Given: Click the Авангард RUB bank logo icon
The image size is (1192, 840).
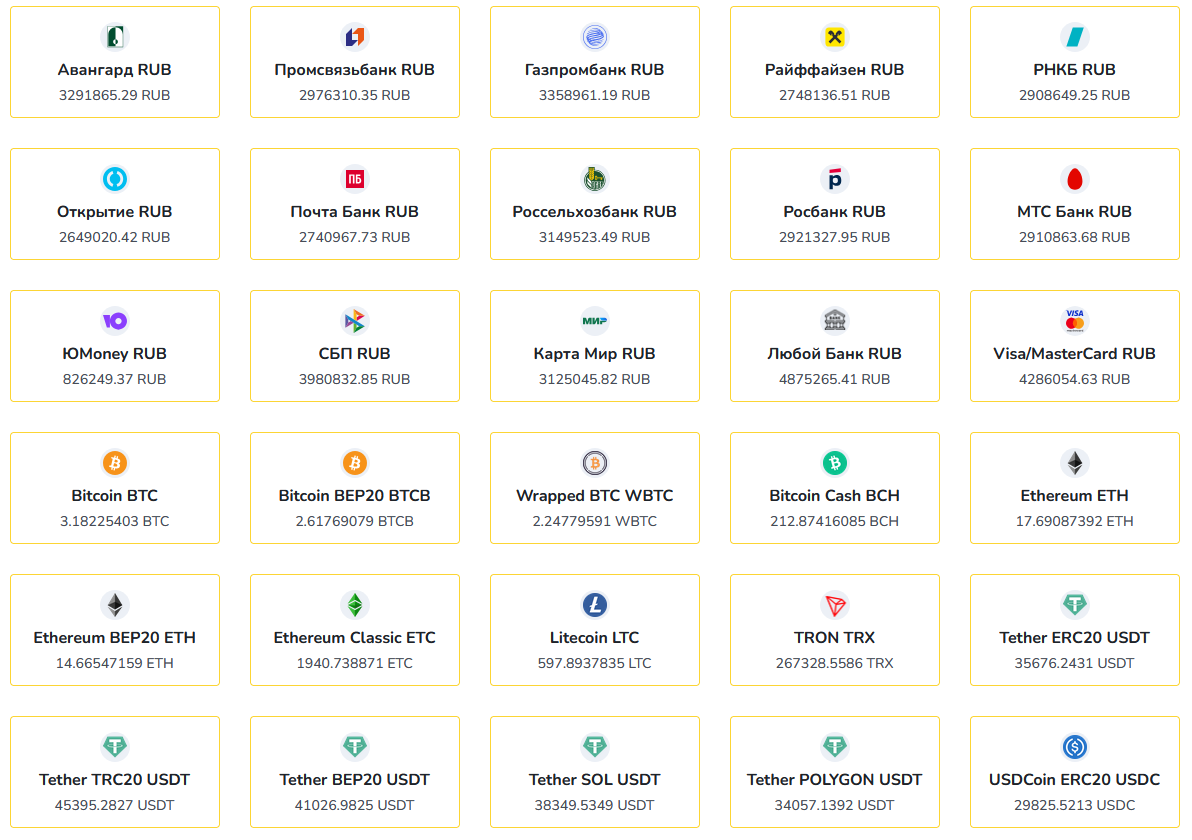Looking at the screenshot, I should [x=115, y=36].
